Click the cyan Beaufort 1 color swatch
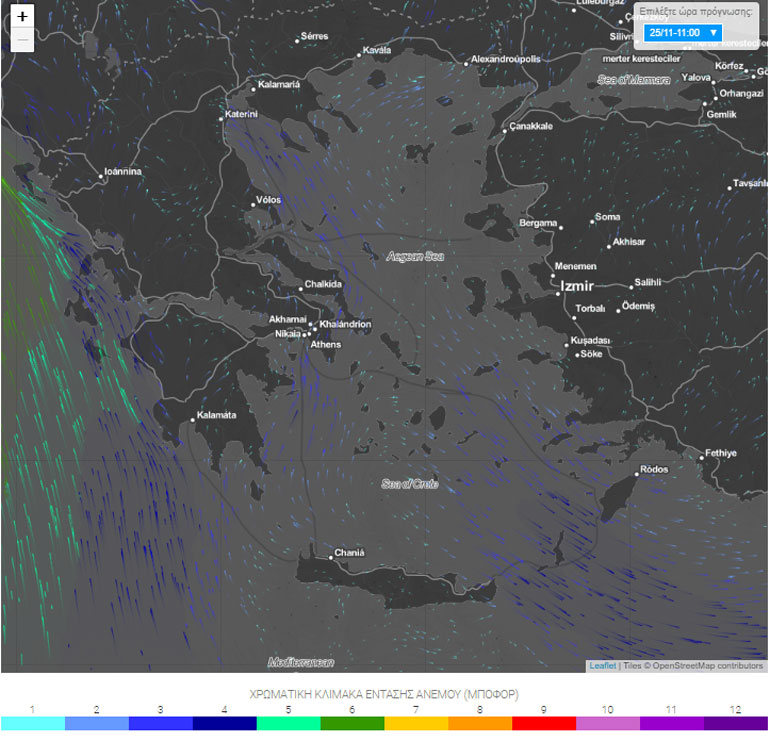 click(33, 723)
